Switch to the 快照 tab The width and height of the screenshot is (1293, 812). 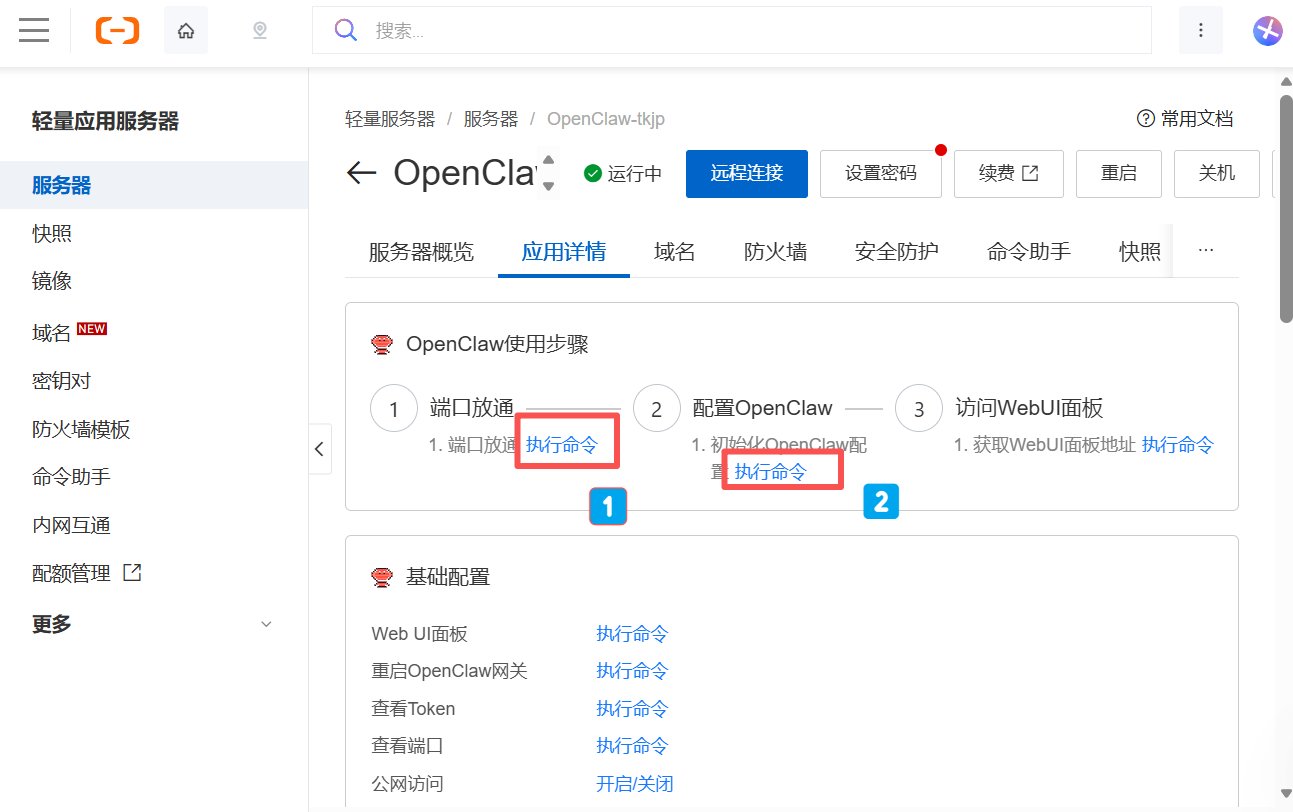1140,251
